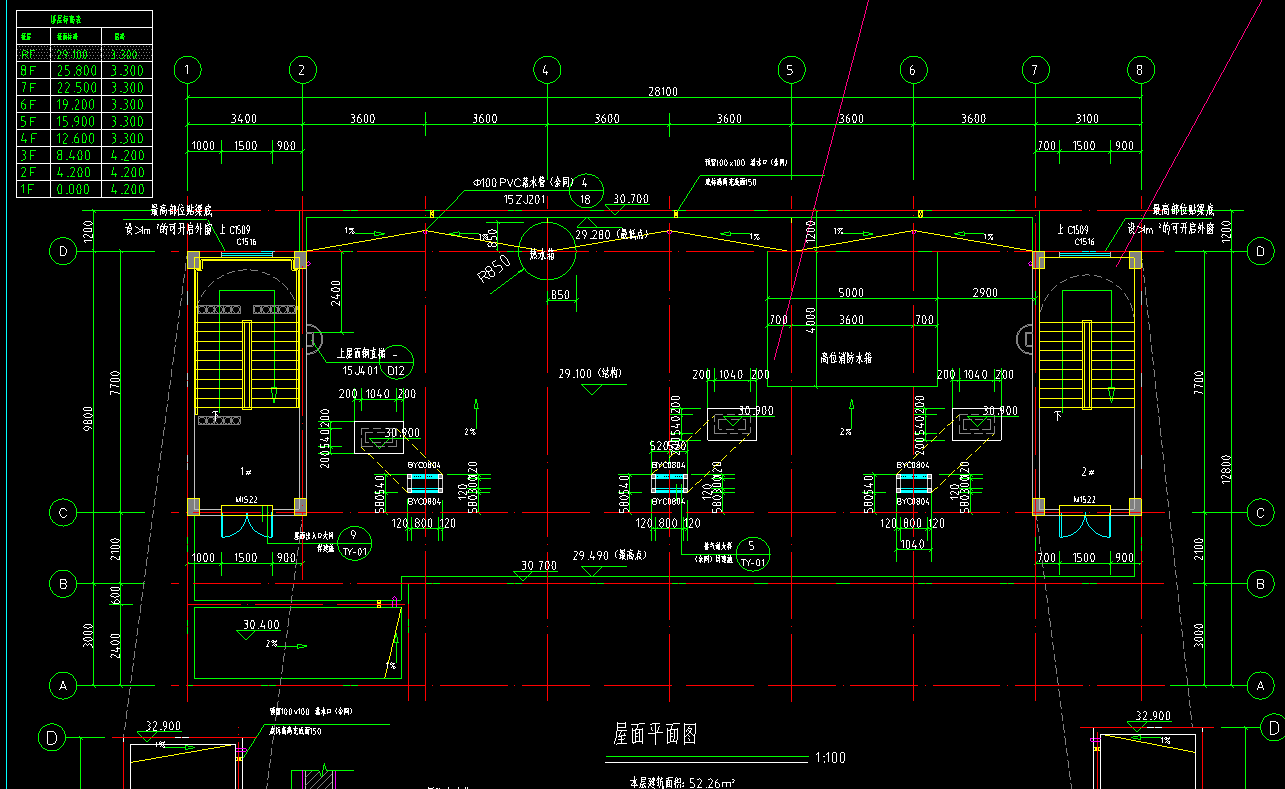Image resolution: width=1285 pixels, height=789 pixels.
Task: Select the TY-01 detail callout numbered 5
Action: click(x=753, y=554)
